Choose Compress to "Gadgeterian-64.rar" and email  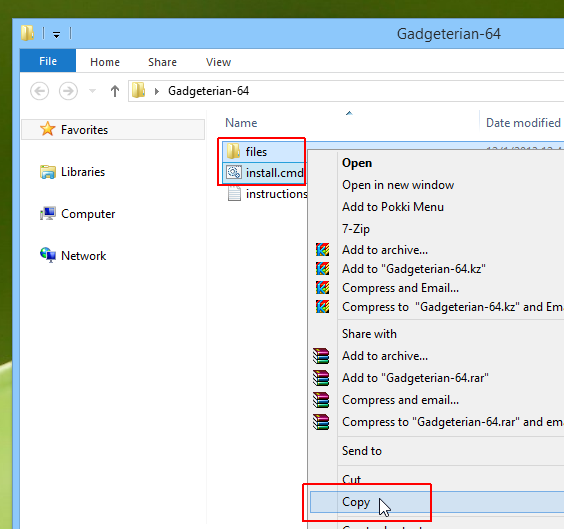(x=452, y=421)
